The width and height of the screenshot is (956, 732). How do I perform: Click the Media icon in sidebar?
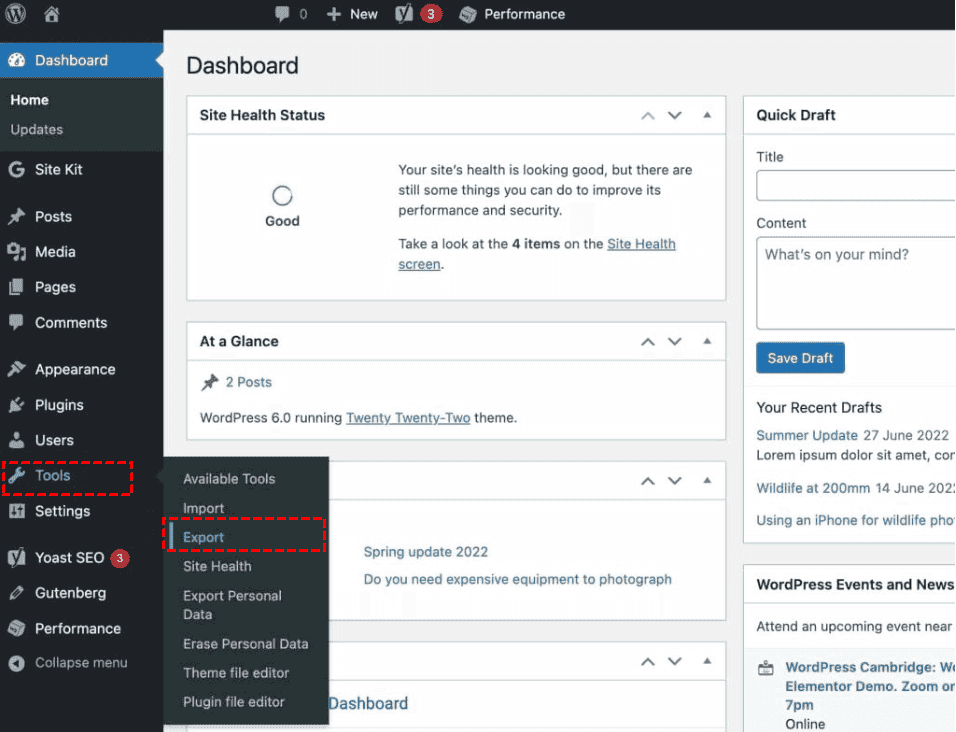tap(16, 252)
